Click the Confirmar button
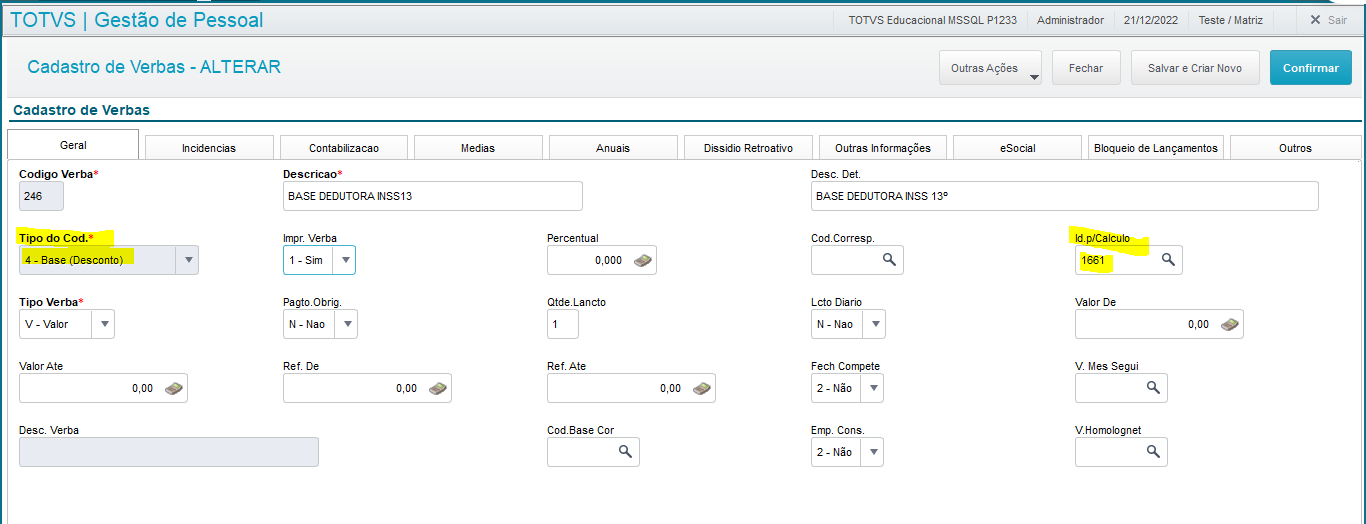This screenshot has width=1366, height=524. coord(1310,68)
